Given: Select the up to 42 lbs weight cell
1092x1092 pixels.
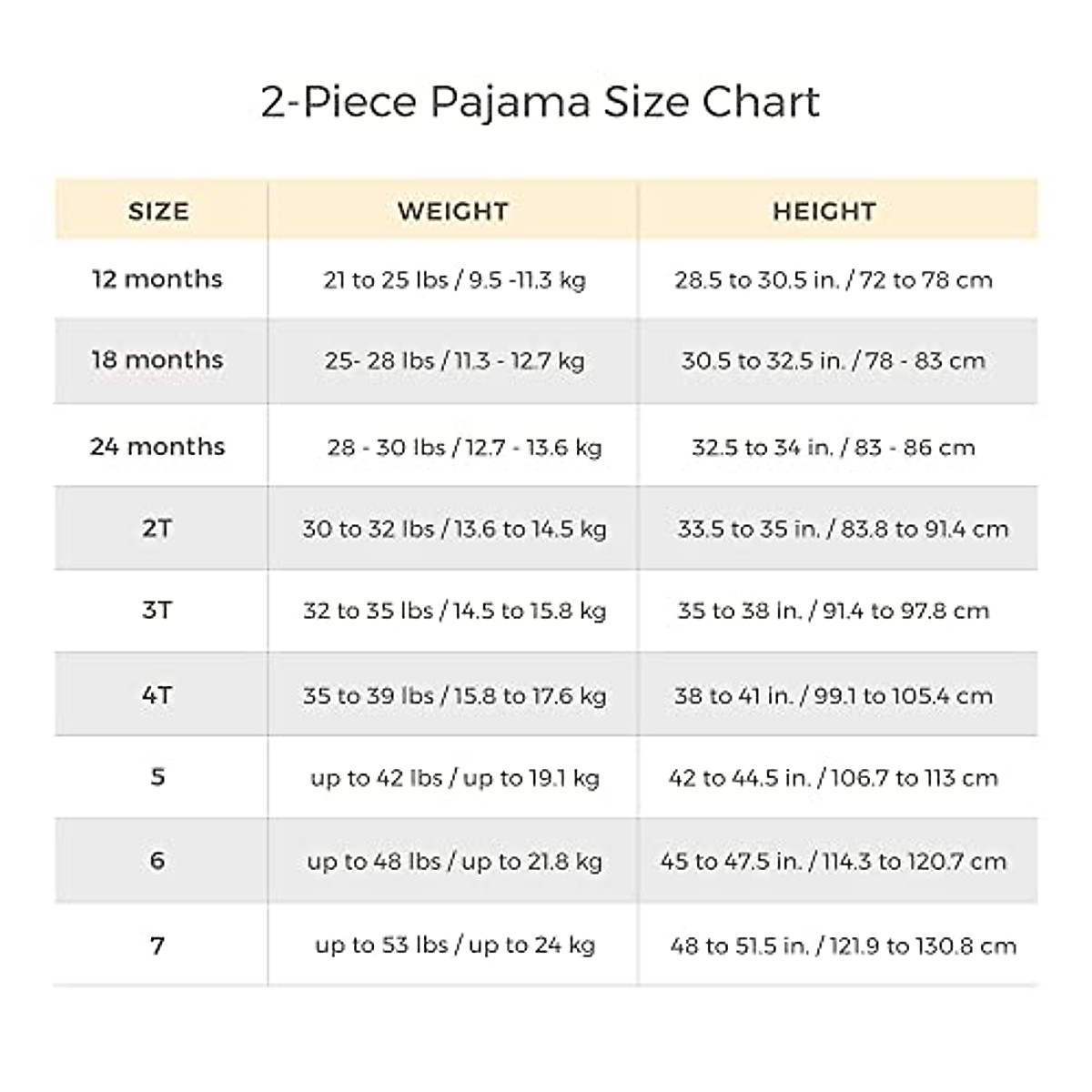Looking at the screenshot, I should click(x=454, y=778).
